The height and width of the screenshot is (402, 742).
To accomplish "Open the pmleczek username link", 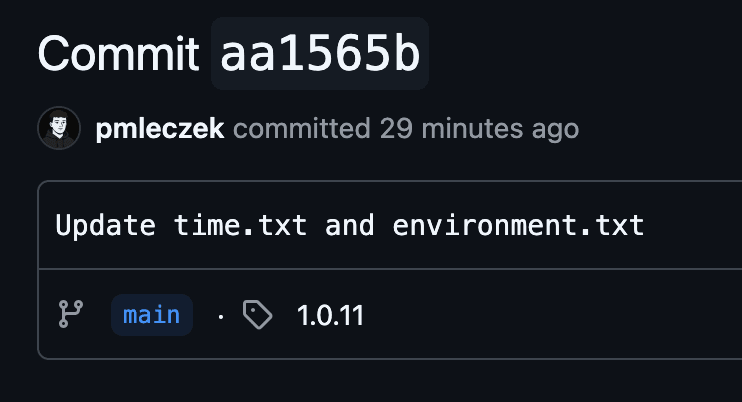I will coord(161,129).
